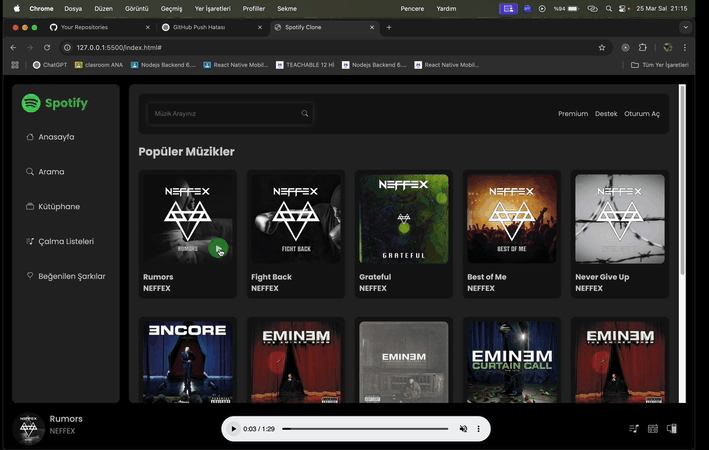709x450 pixels.
Task: Open Spotlight search in the menu bar
Action: pyautogui.click(x=609, y=9)
